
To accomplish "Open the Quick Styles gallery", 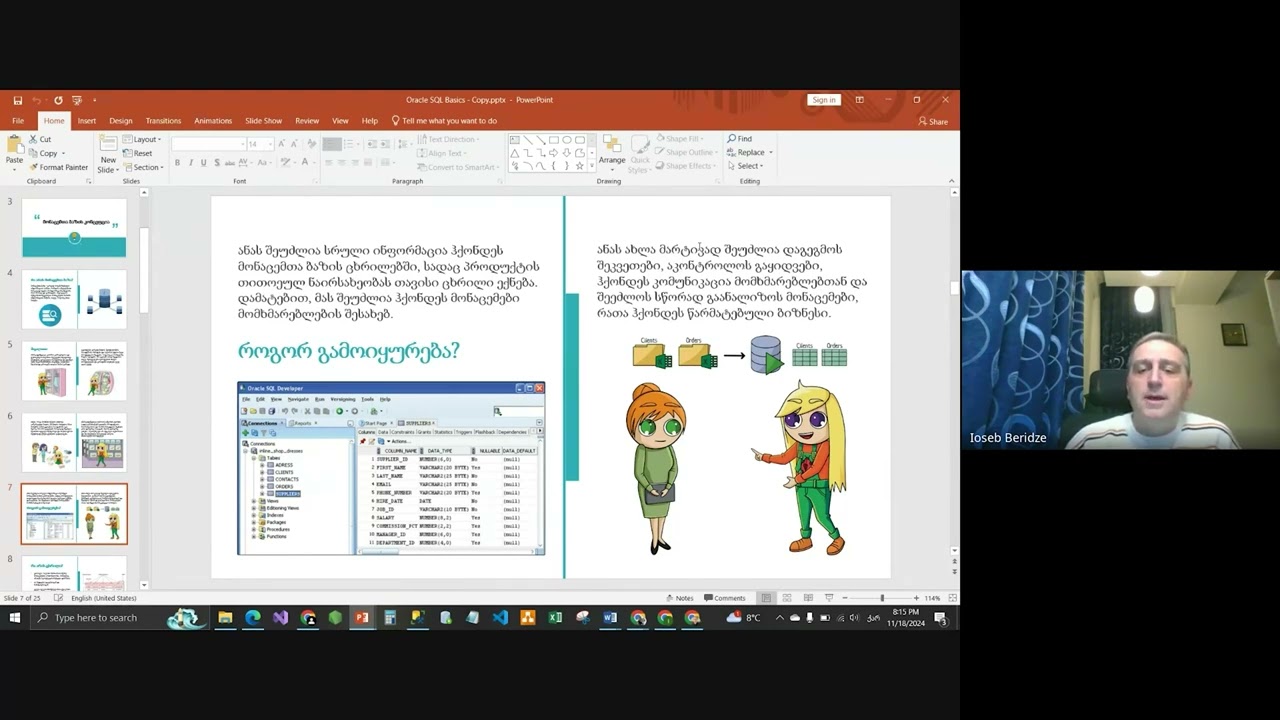I will [639, 152].
